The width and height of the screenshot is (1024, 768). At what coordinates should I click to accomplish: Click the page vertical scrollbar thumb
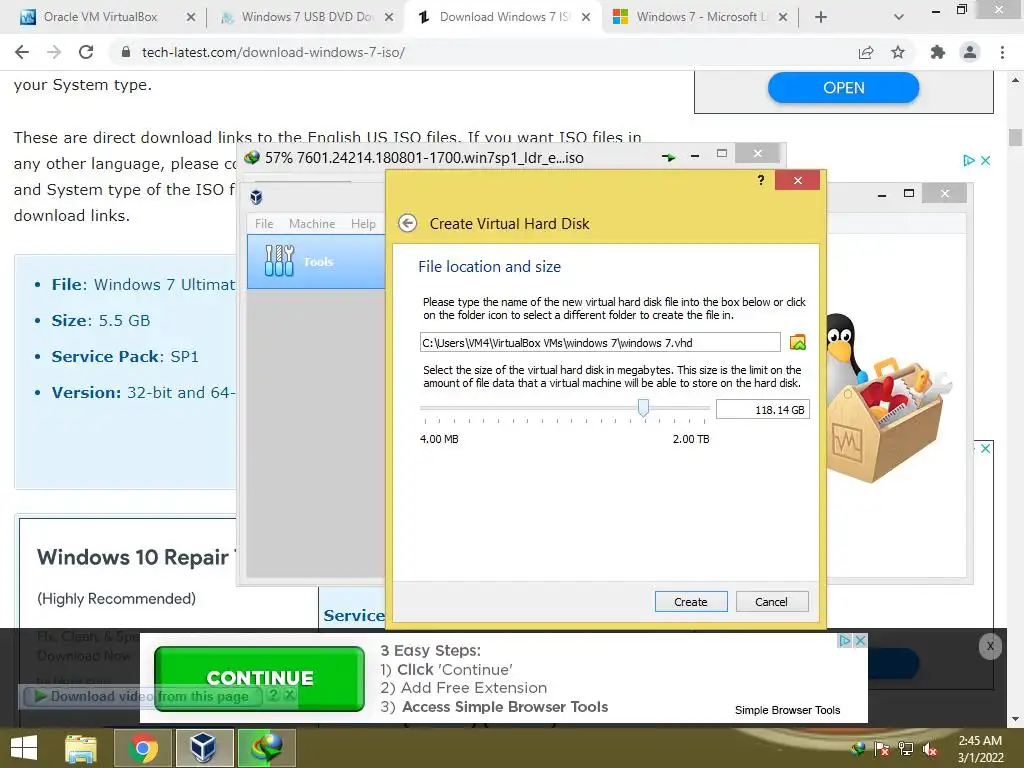coord(1015,137)
